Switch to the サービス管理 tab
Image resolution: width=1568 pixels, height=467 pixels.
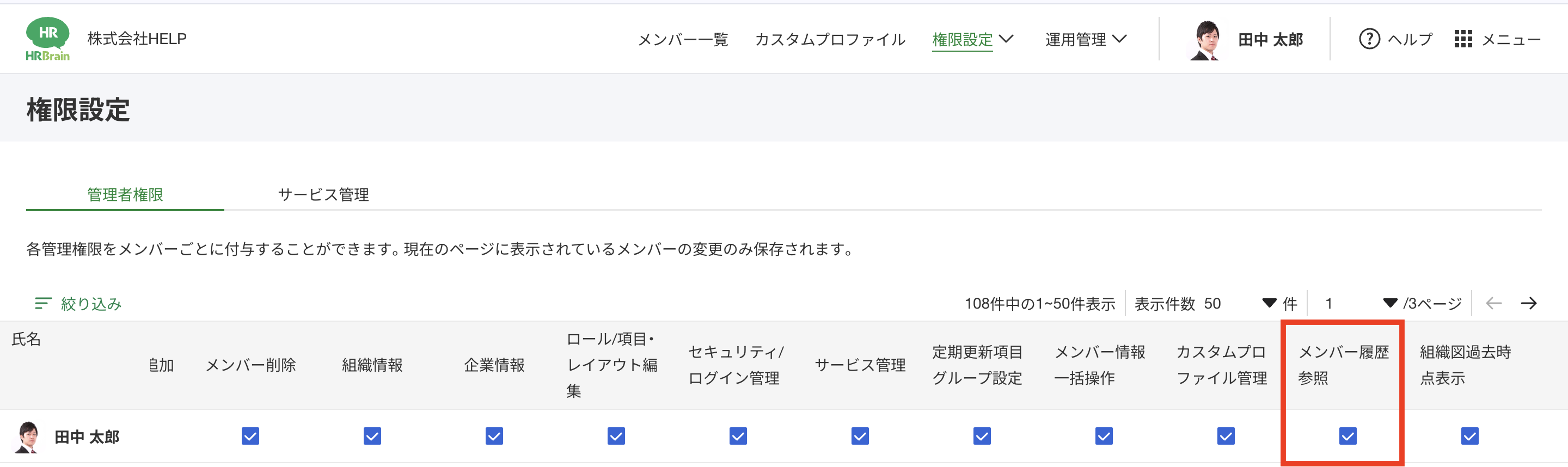click(x=323, y=195)
